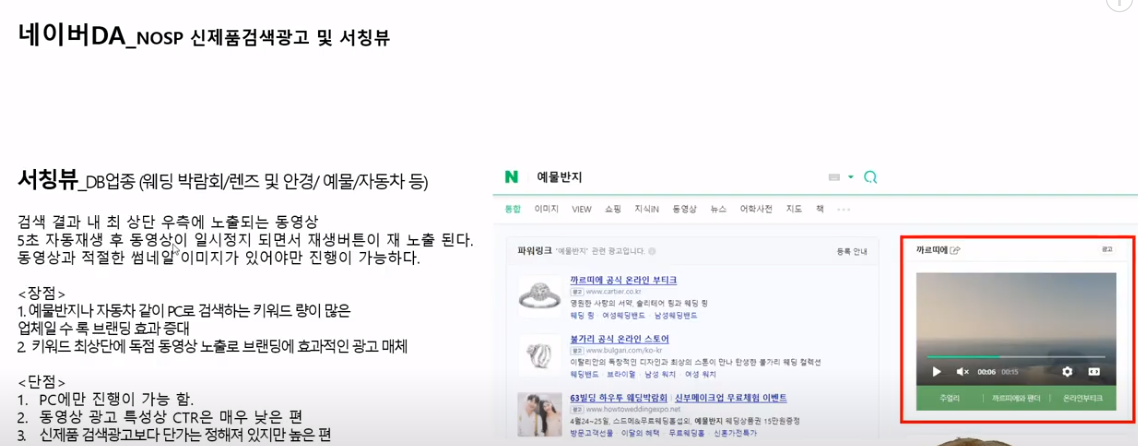Click the info icon next to 파워링크 notice
This screenshot has height=446, width=1138.
(x=652, y=252)
